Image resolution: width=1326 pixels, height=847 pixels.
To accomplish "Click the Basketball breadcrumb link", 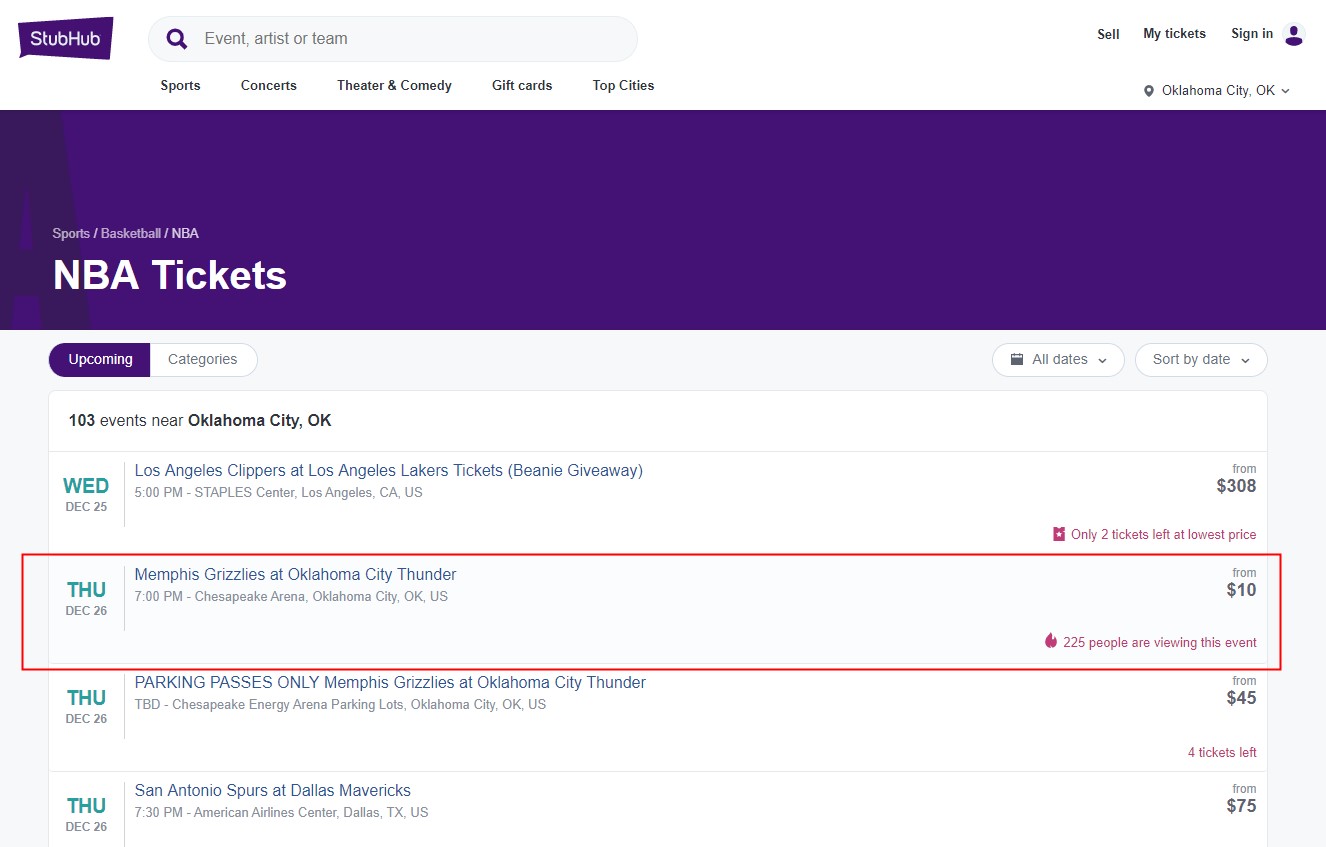I will pos(131,233).
